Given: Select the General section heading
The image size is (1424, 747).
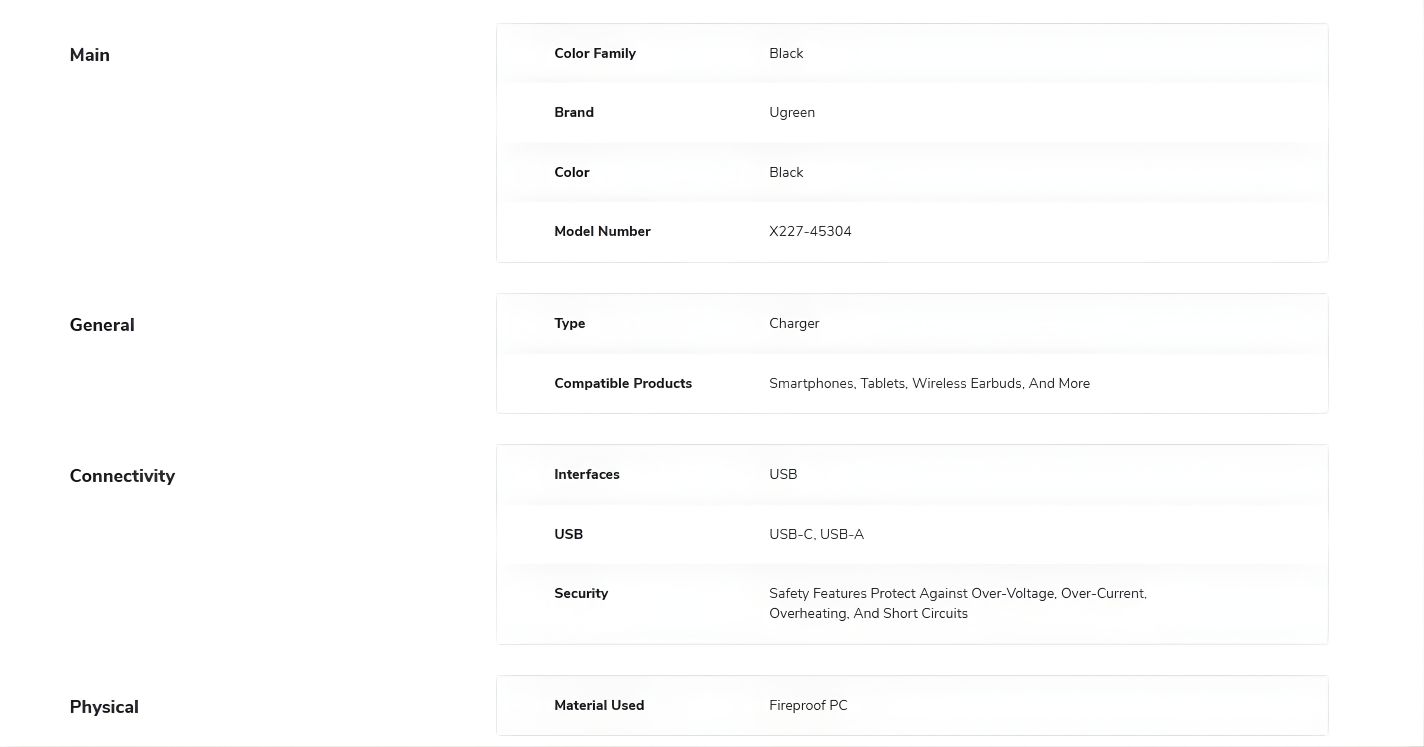Looking at the screenshot, I should tap(102, 325).
